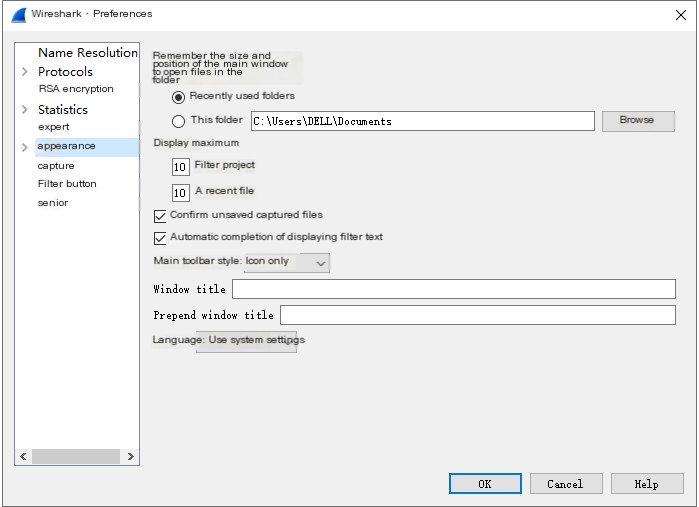Click tree scrollbar right arrow
Screen dimensions: 699x507
(x=130, y=456)
